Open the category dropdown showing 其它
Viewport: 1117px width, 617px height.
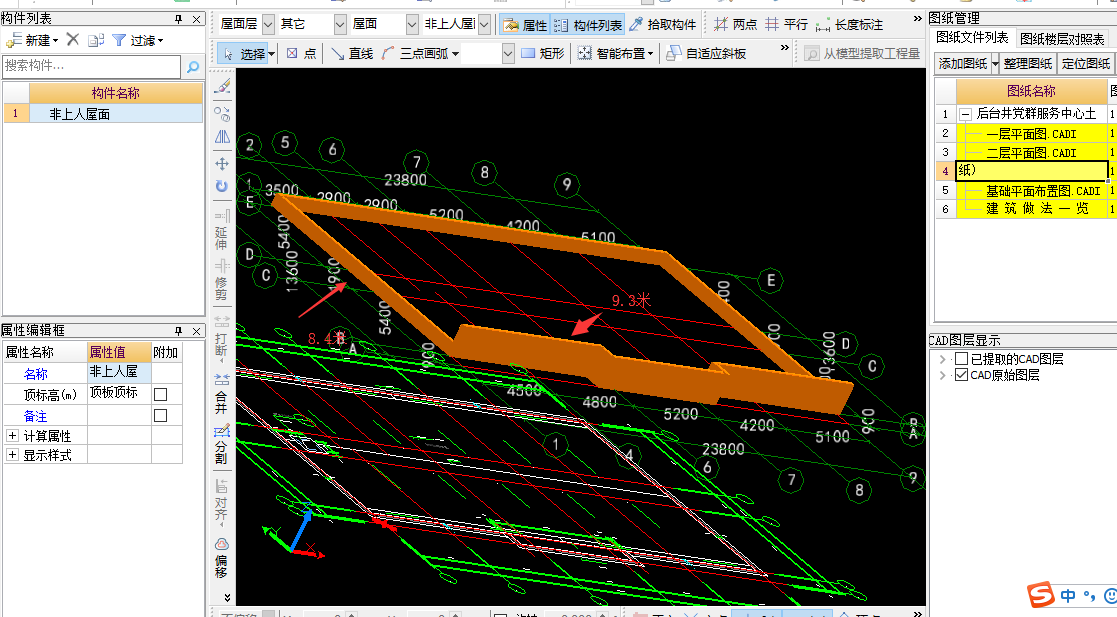[340, 25]
